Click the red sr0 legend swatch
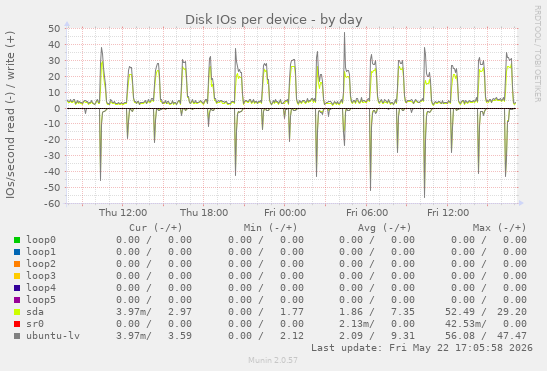The height and width of the screenshot is (371, 547). [x=17, y=324]
